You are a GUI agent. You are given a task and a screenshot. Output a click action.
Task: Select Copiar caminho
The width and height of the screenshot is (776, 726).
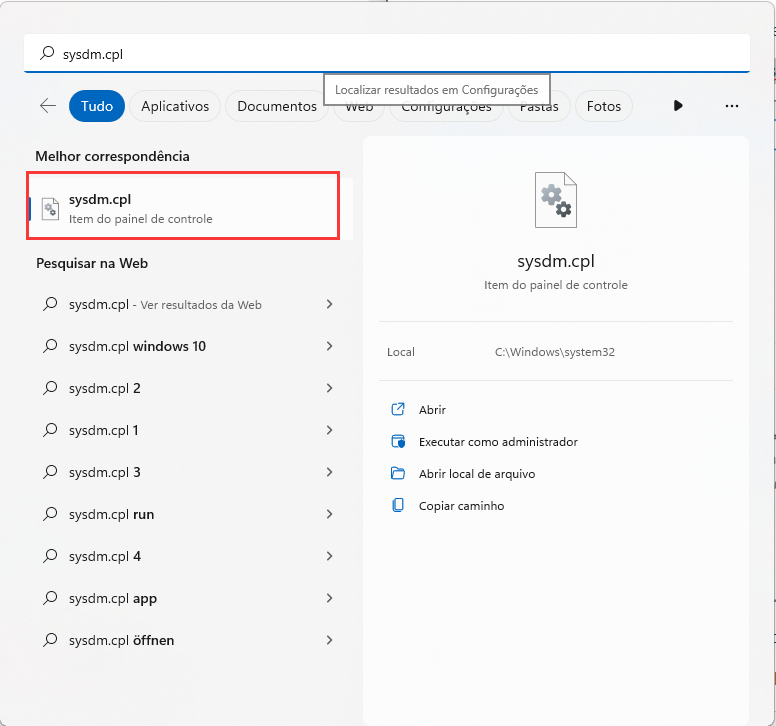(461, 506)
